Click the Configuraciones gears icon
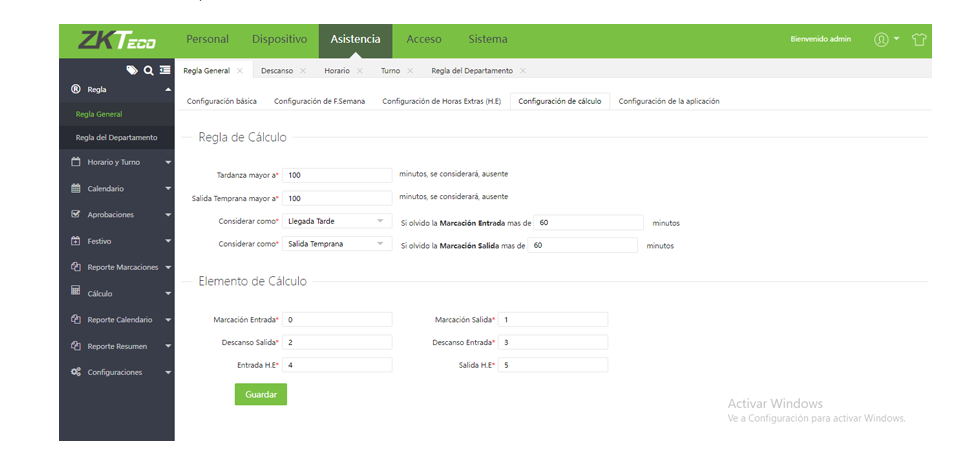The image size is (974, 468). pos(76,372)
